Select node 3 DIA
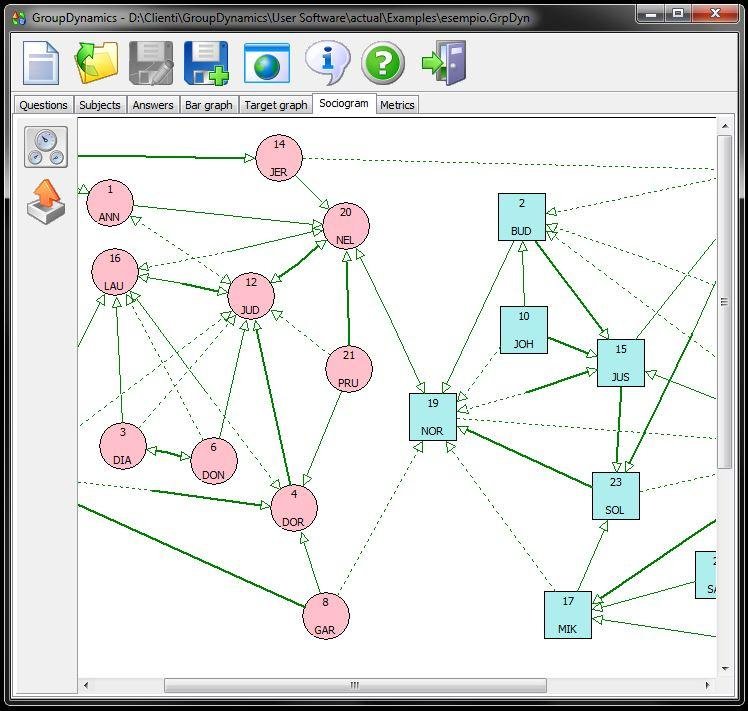The image size is (748, 711). click(x=123, y=446)
